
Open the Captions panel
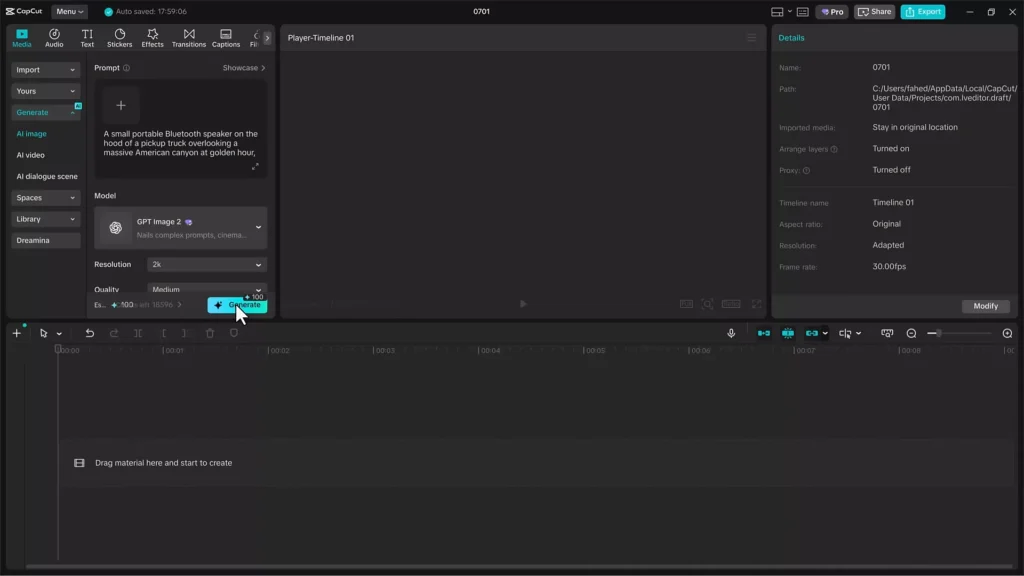pyautogui.click(x=226, y=38)
